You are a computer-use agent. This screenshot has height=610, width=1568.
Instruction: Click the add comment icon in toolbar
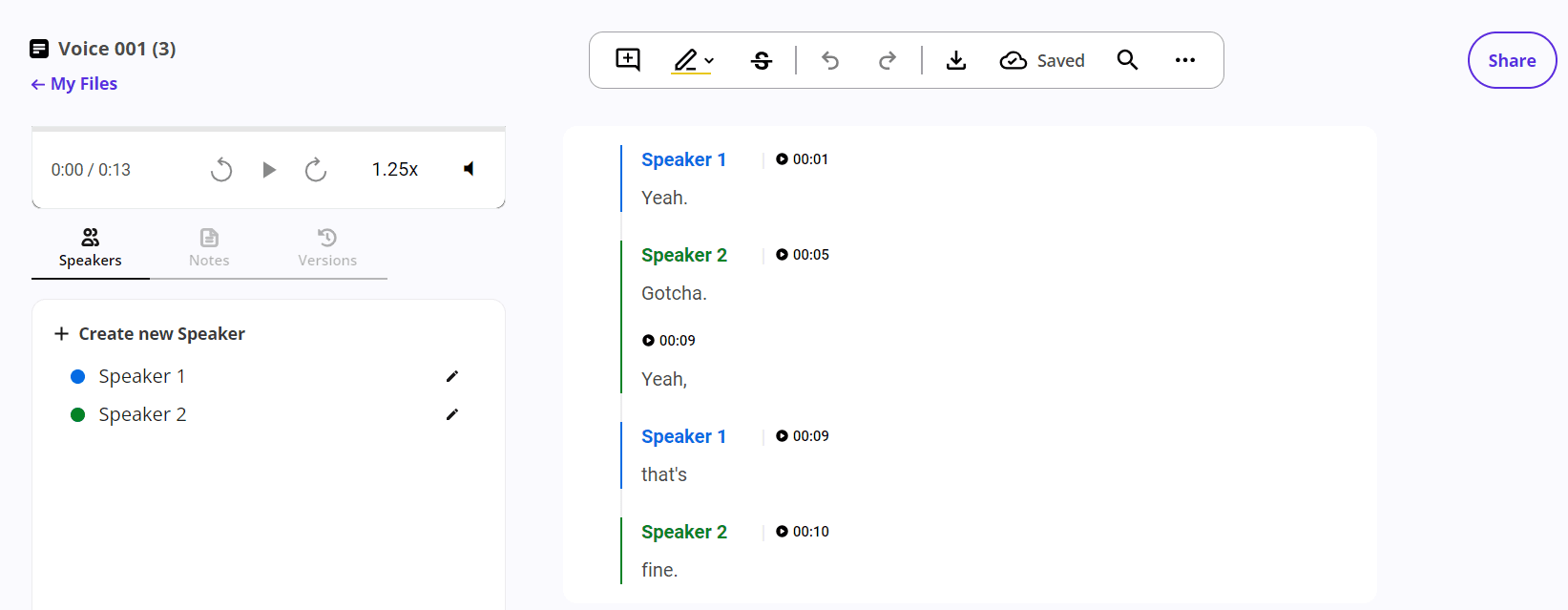[628, 60]
